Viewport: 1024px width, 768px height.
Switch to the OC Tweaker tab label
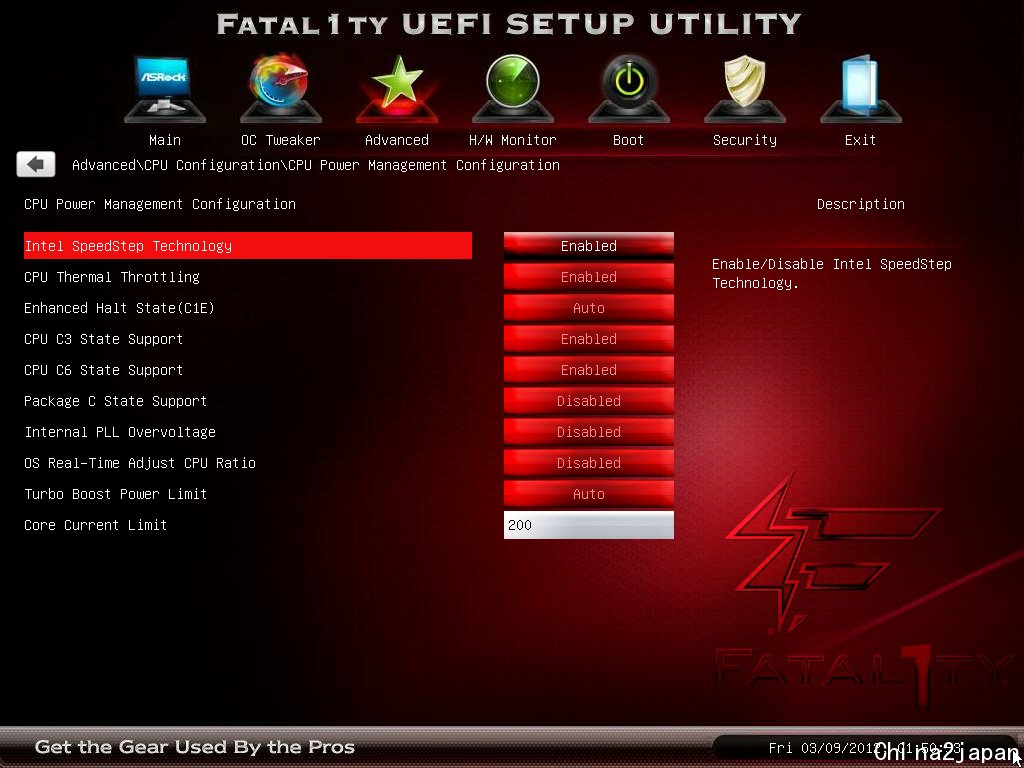281,140
